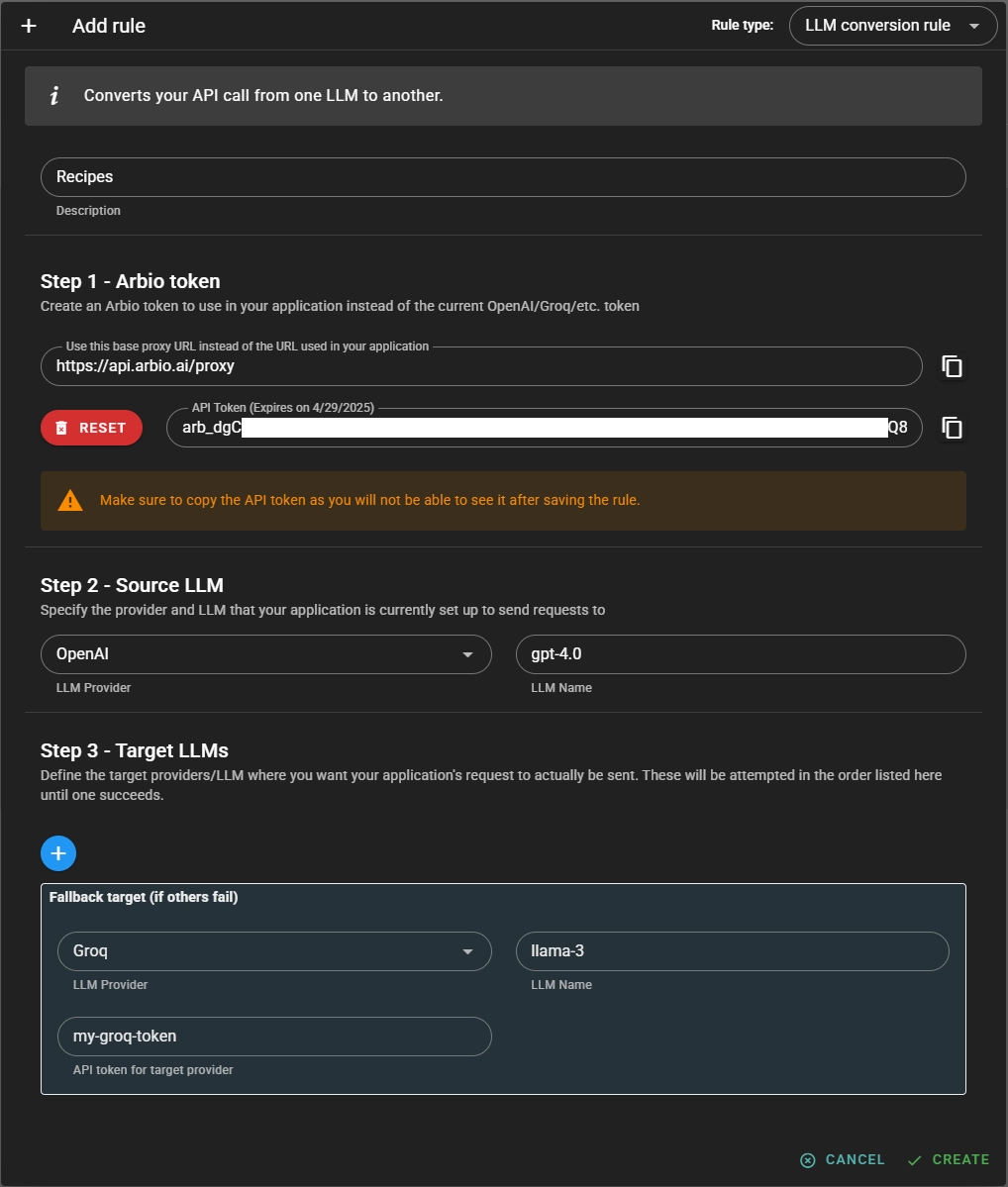Click the plus icon beside Add rule
The height and width of the screenshot is (1187, 1008).
click(29, 26)
